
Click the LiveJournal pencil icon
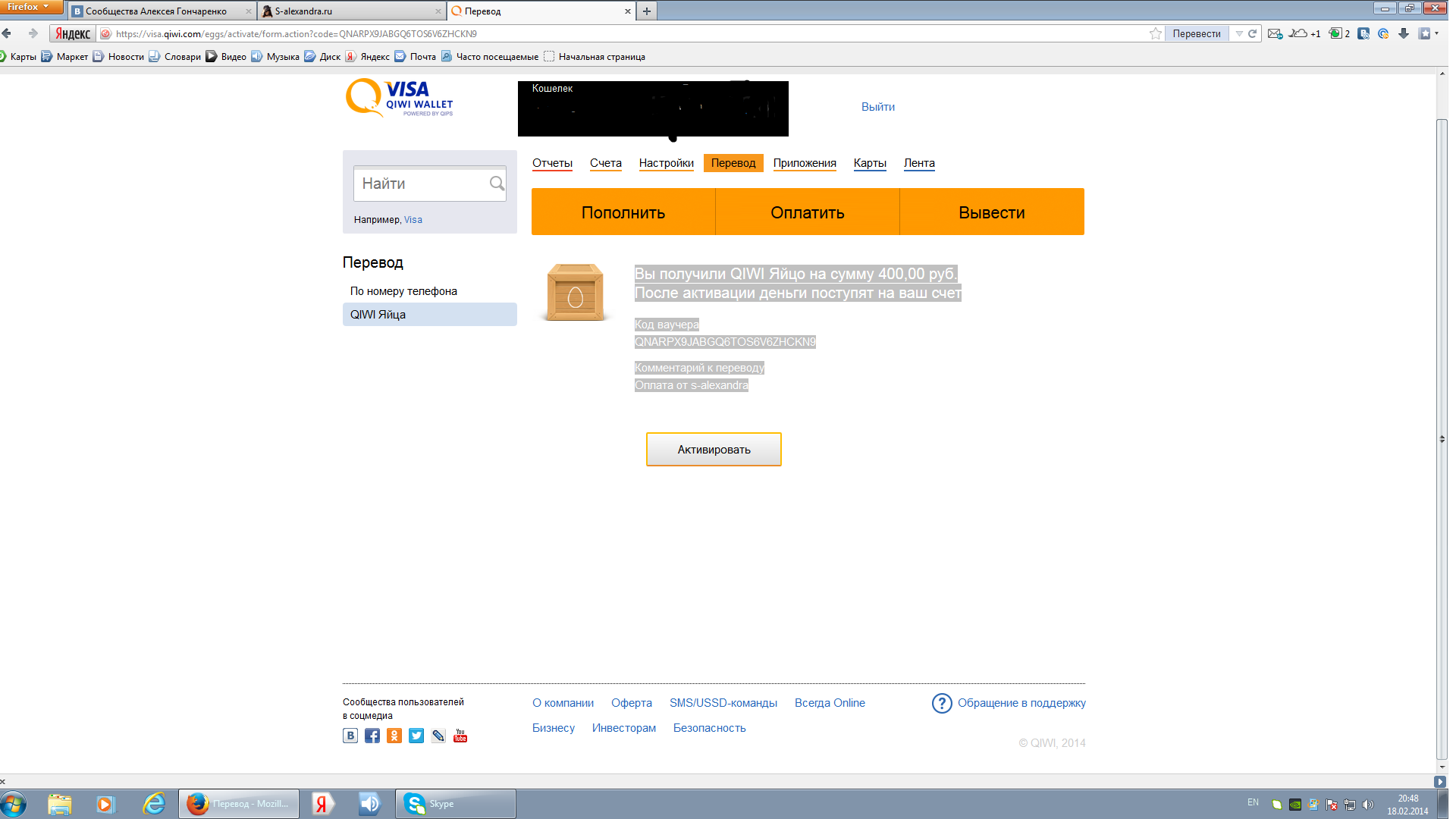[x=438, y=736]
